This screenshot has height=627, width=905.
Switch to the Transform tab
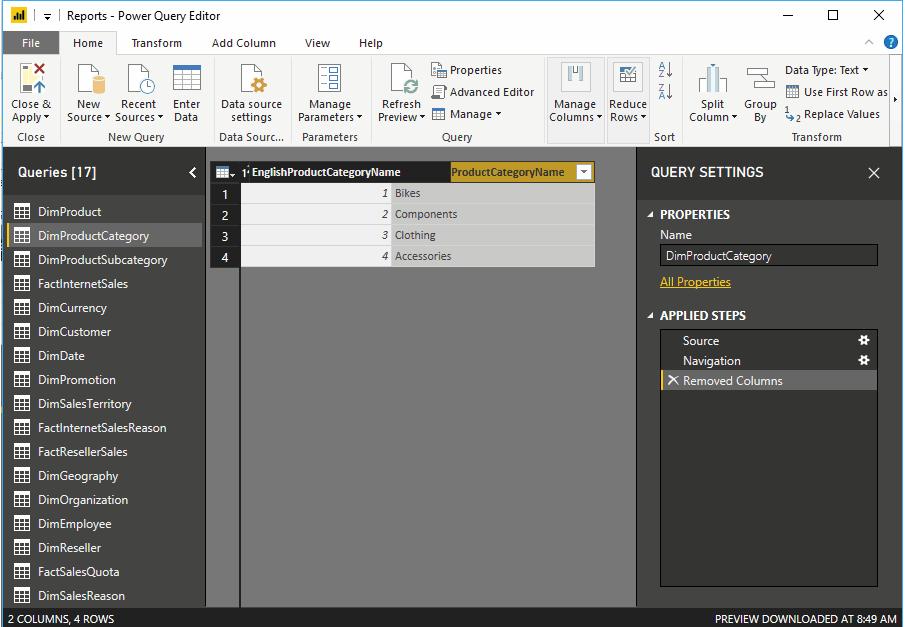[156, 43]
